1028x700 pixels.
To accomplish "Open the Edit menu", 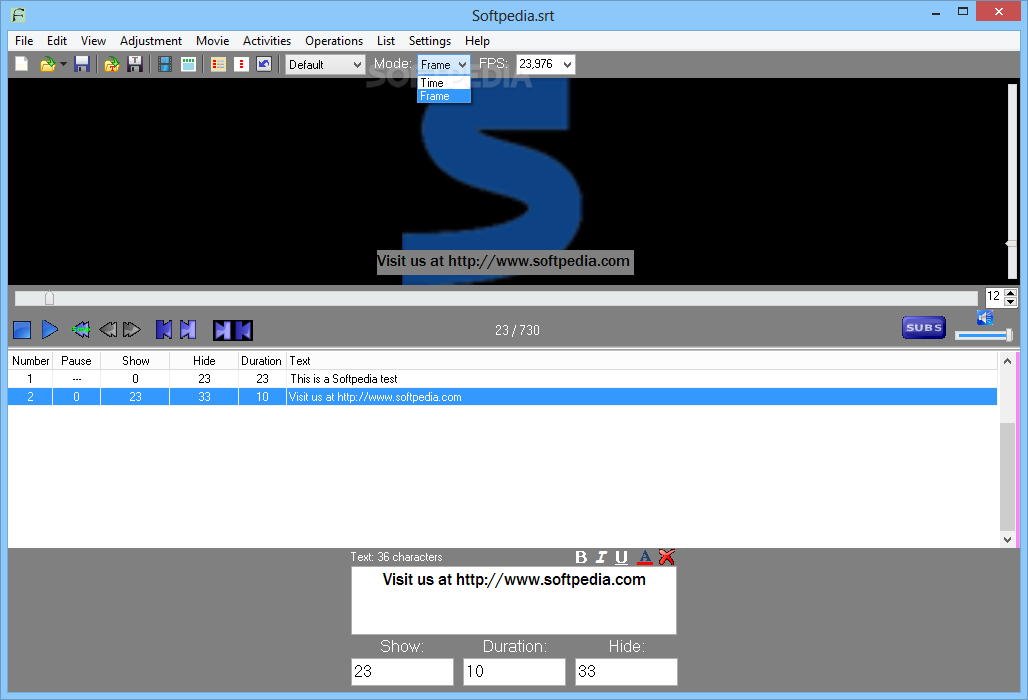I will tap(57, 41).
